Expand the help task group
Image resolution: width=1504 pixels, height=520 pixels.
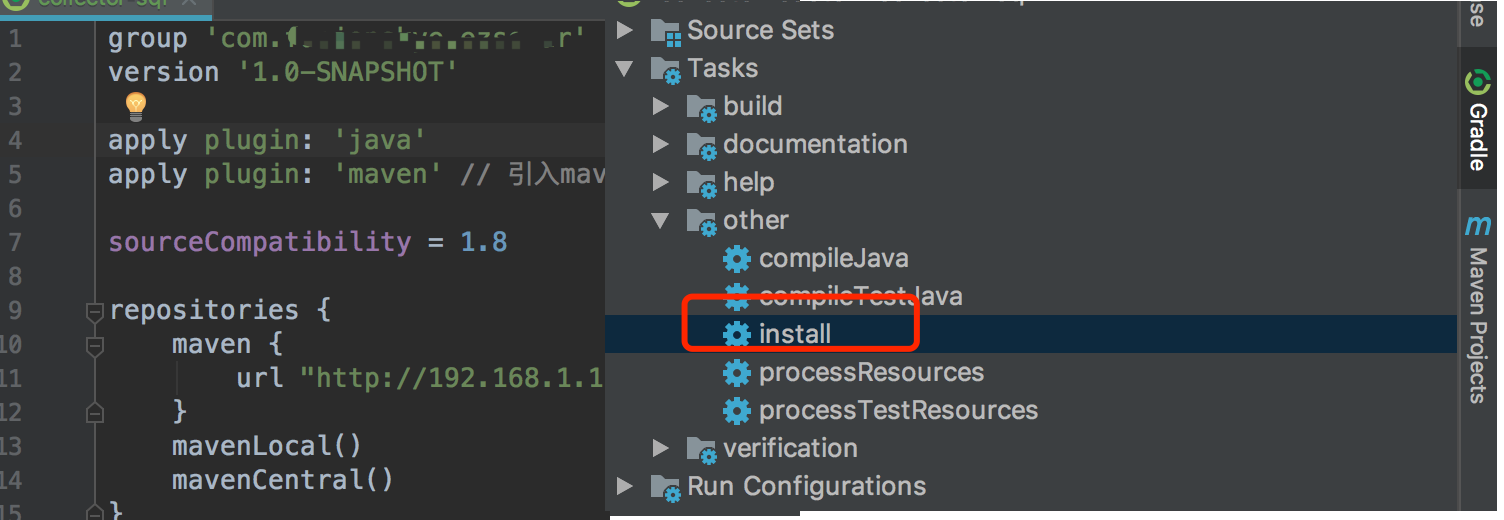pos(660,182)
